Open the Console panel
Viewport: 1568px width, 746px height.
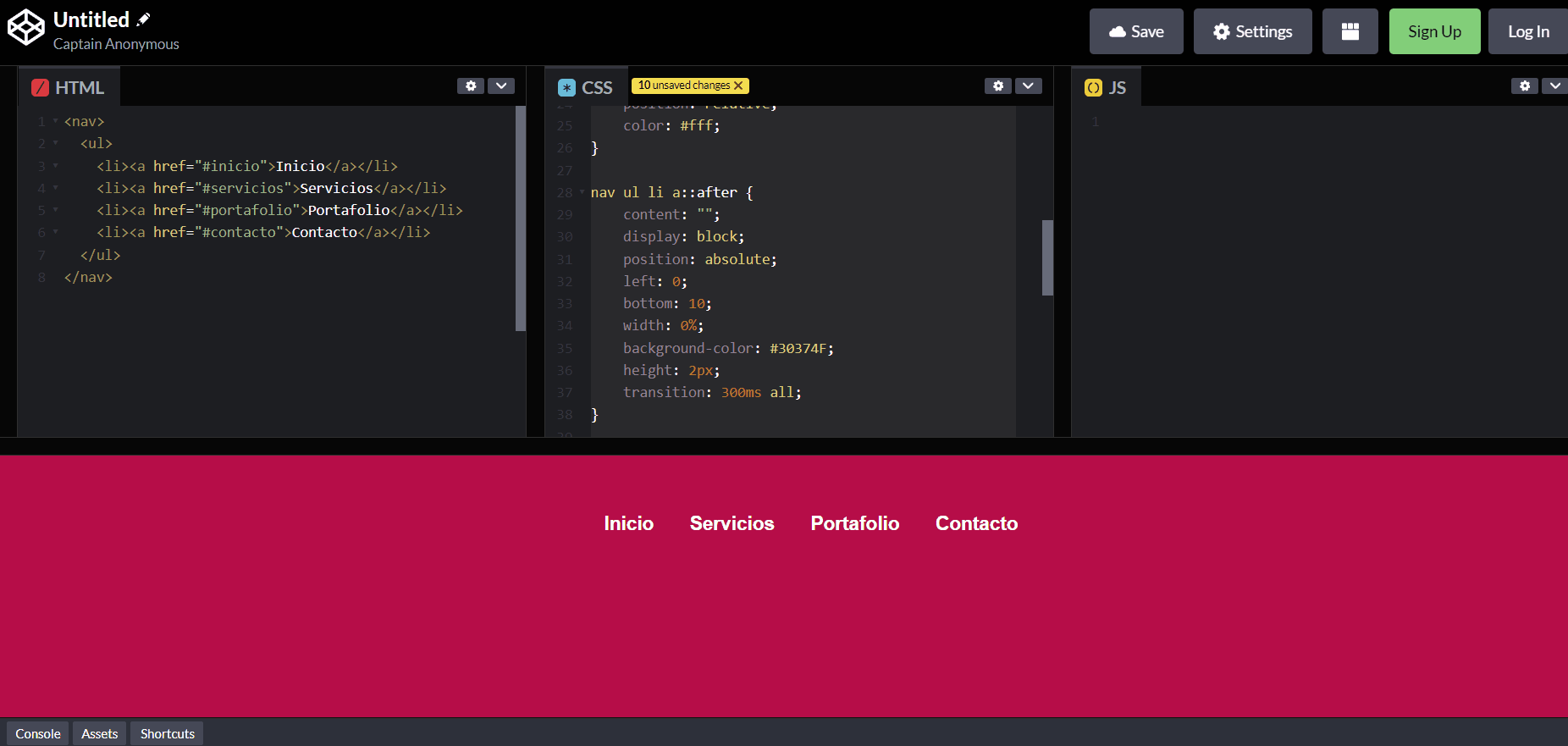click(x=38, y=733)
